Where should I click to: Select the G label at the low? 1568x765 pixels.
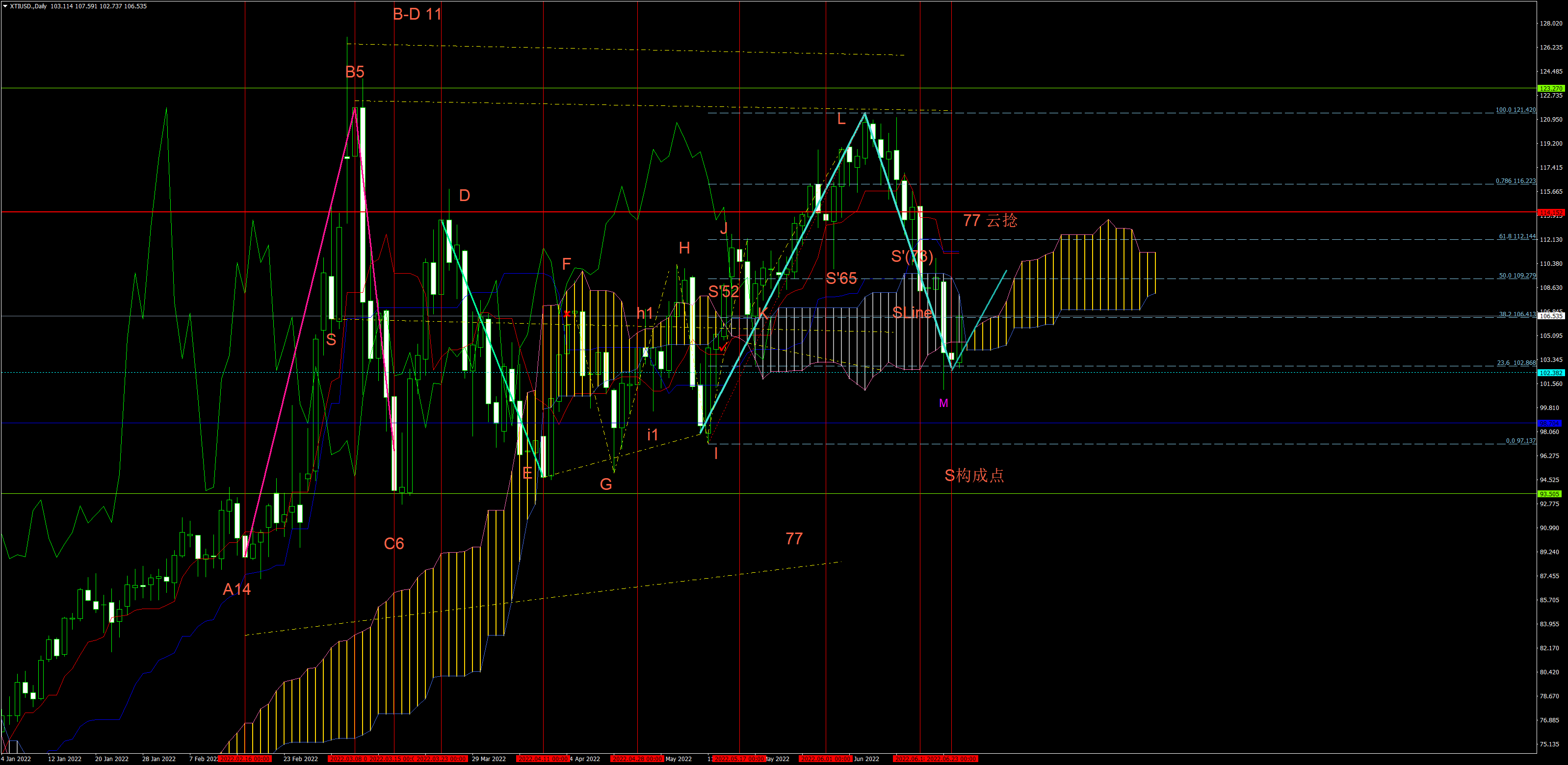605,484
